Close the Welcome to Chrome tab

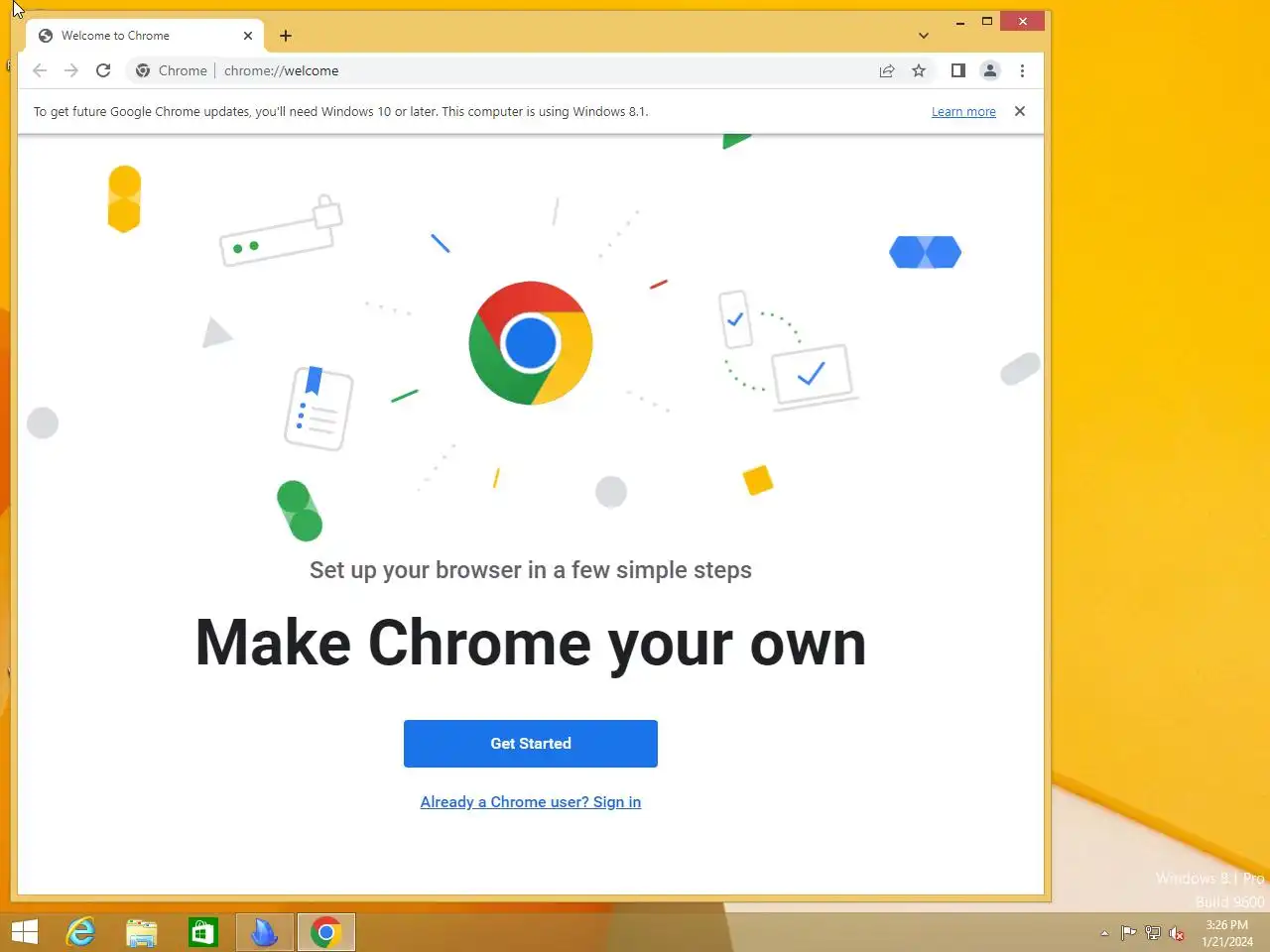click(x=247, y=36)
